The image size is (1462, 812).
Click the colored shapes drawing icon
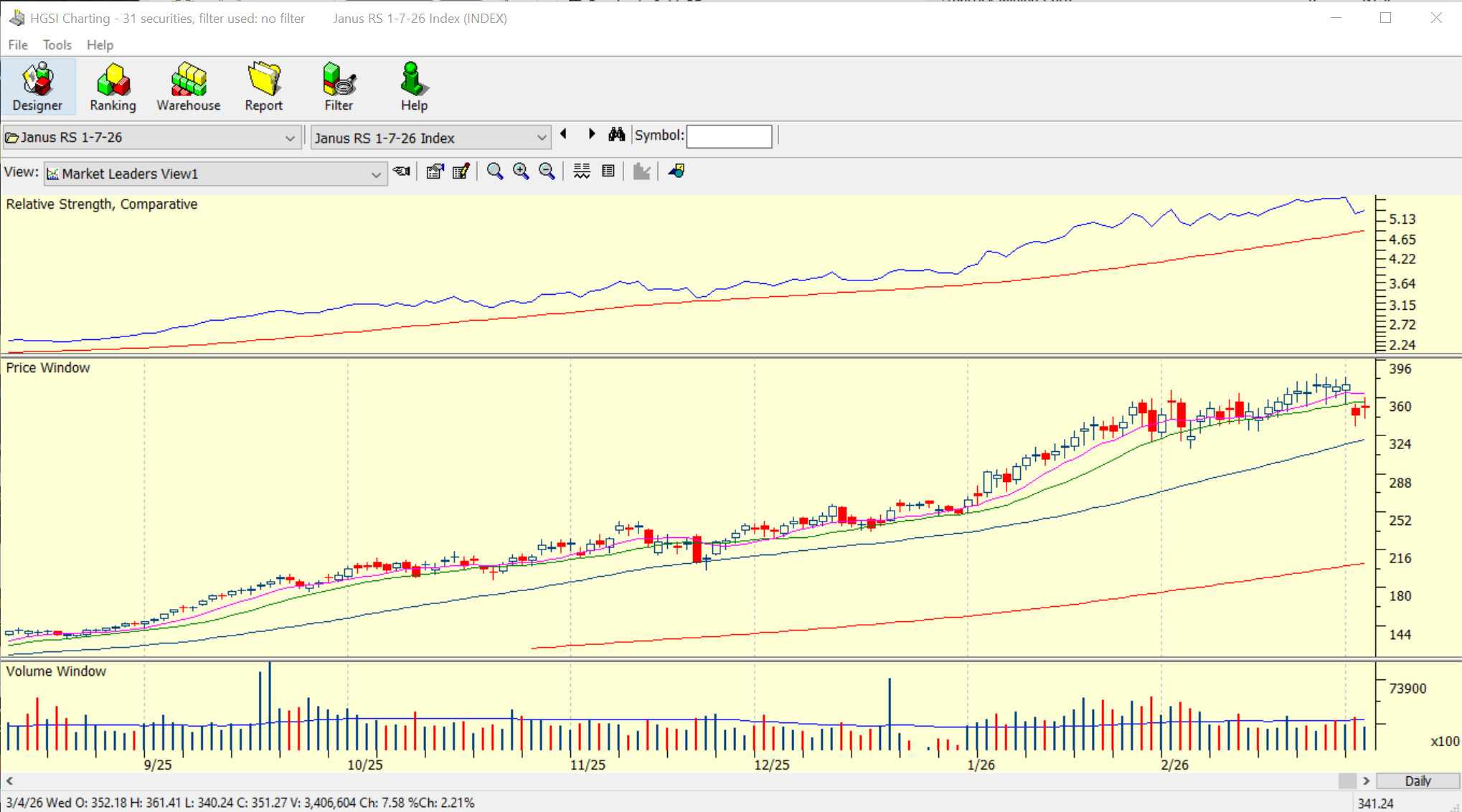tap(676, 171)
